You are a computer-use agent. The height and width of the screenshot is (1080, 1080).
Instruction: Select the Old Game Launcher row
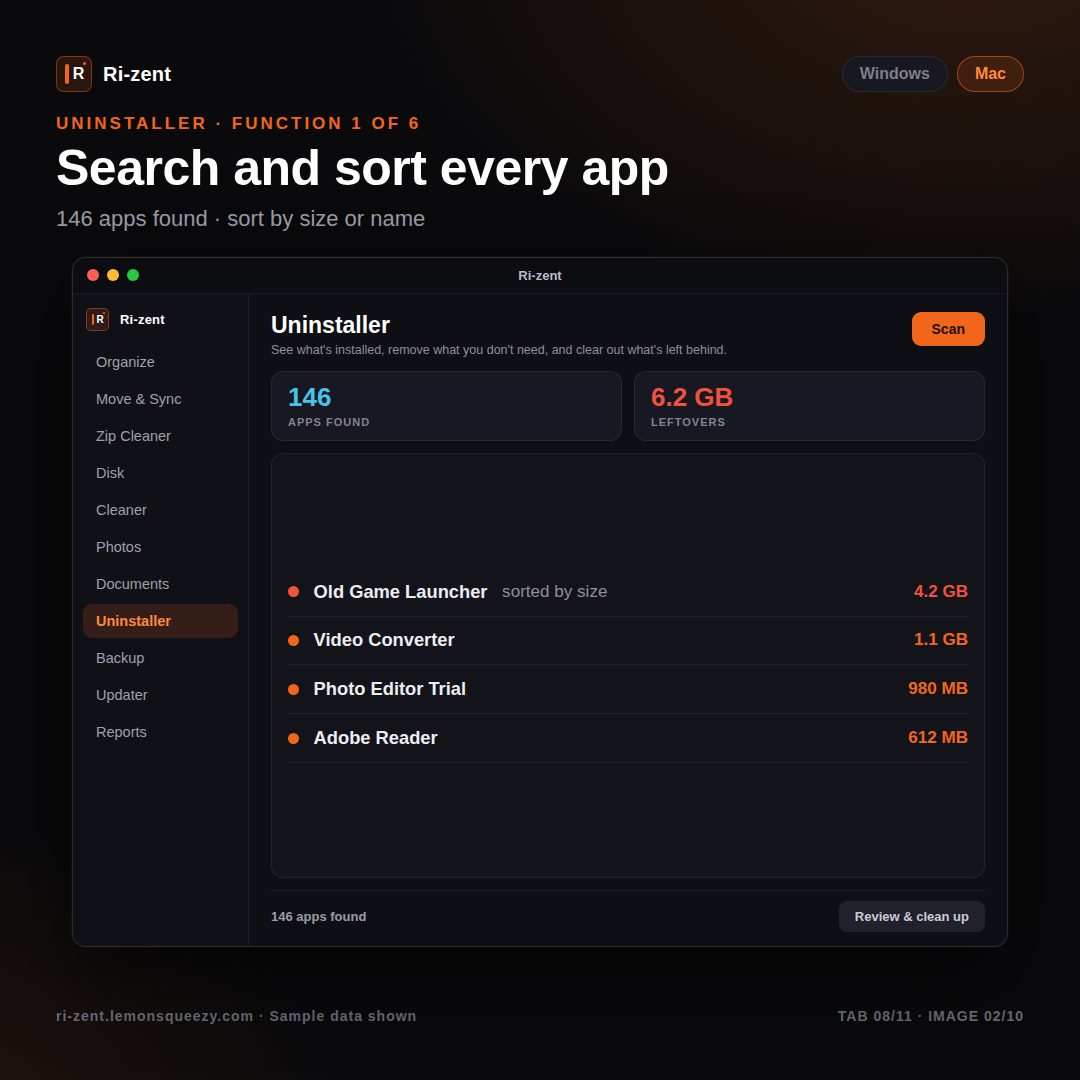627,592
